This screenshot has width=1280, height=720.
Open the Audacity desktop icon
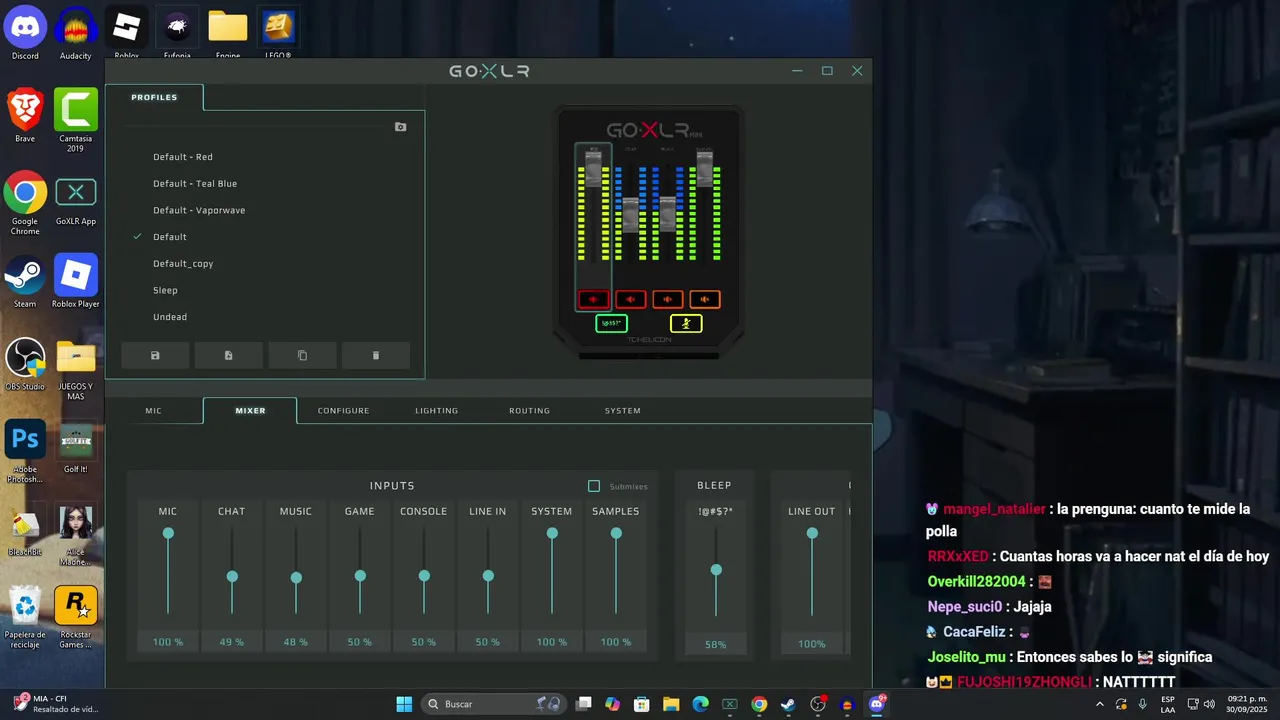click(x=75, y=33)
